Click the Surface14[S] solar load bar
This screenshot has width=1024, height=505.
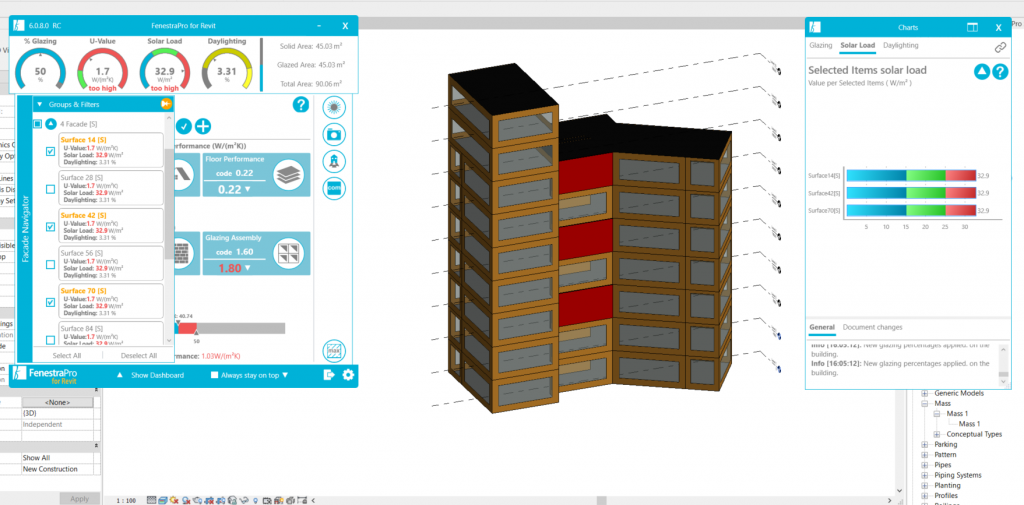pos(911,175)
